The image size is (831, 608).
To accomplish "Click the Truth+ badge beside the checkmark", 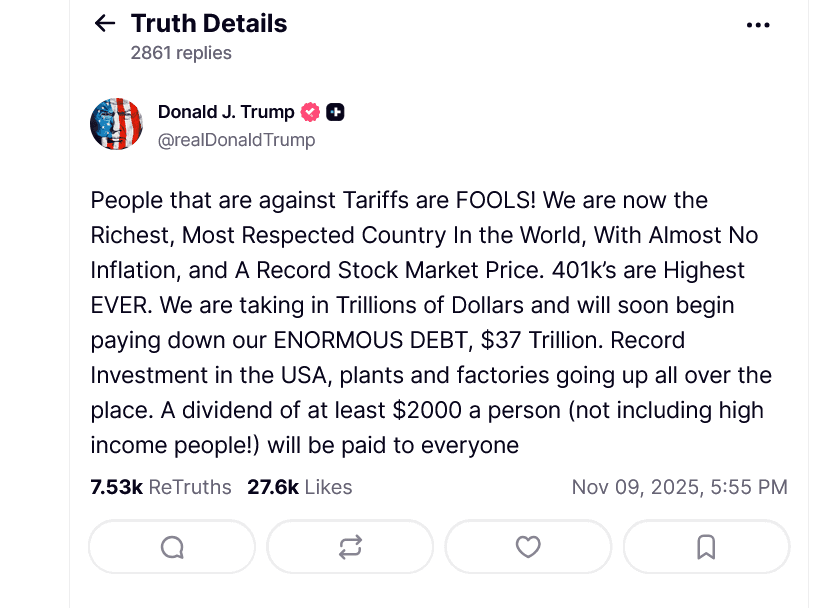I will [x=337, y=112].
